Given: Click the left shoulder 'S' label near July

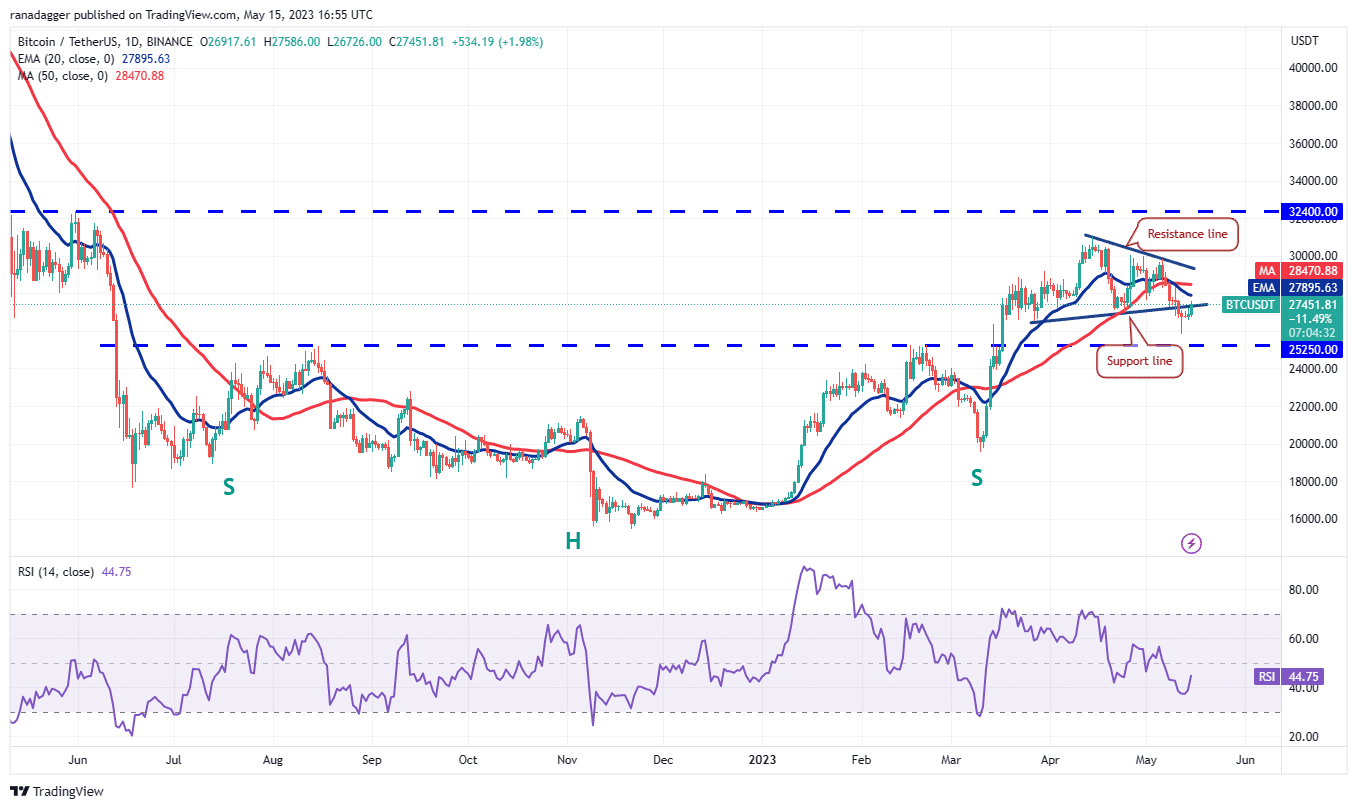Looking at the screenshot, I should [x=229, y=487].
